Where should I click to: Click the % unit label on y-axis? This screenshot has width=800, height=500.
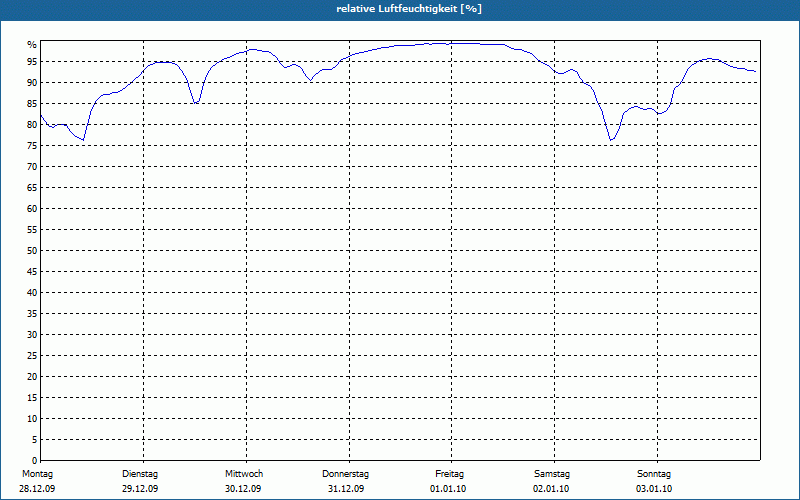[32, 45]
